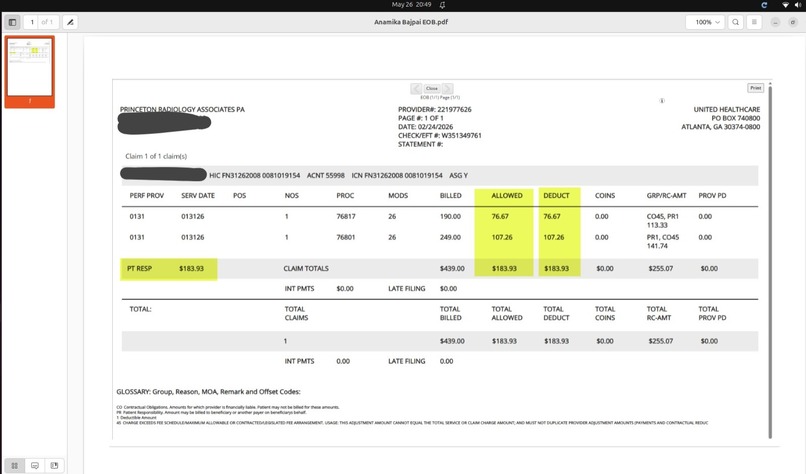806x474 pixels.
Task: Click the highlighted DEDUCT column header
Action: pos(556,196)
